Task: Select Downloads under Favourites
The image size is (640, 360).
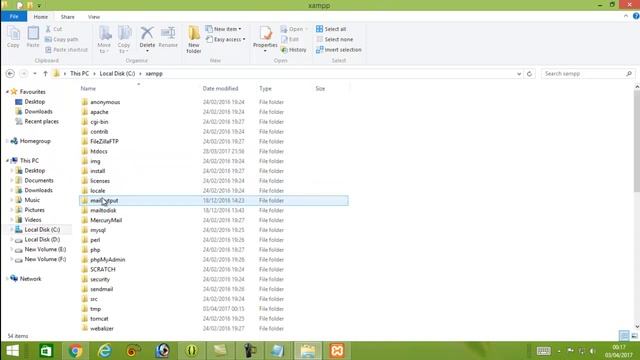Action: 38,111
